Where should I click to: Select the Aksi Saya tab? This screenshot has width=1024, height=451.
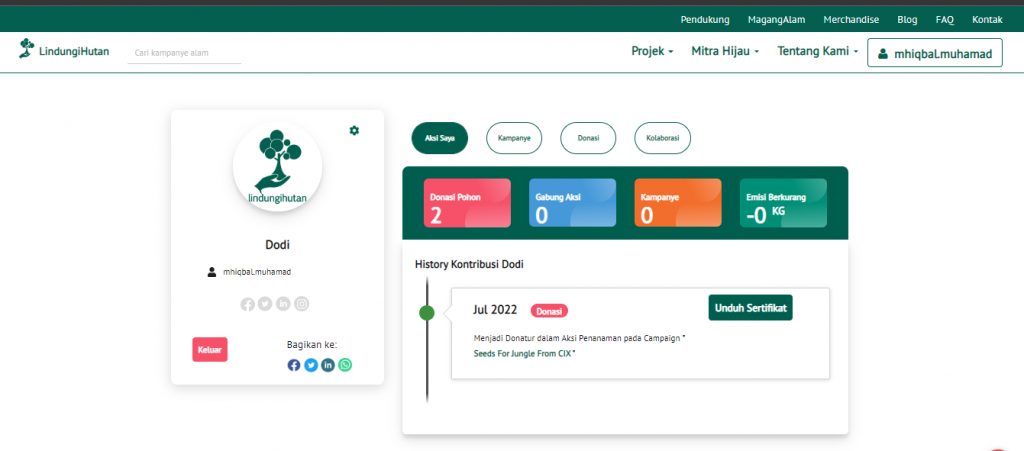440,138
